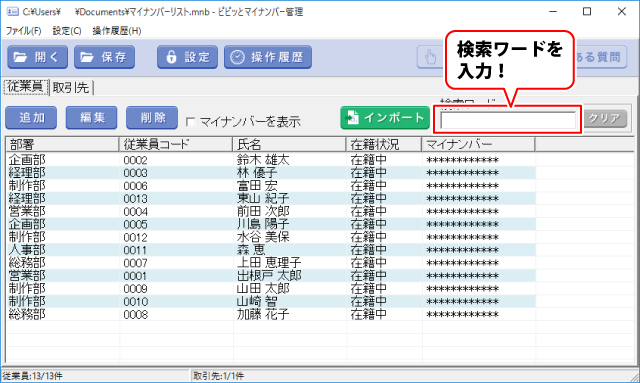The width and height of the screenshot is (640, 383).
Task: Click the 開く (open) toolbar button
Action: pyautogui.click(x=37, y=57)
